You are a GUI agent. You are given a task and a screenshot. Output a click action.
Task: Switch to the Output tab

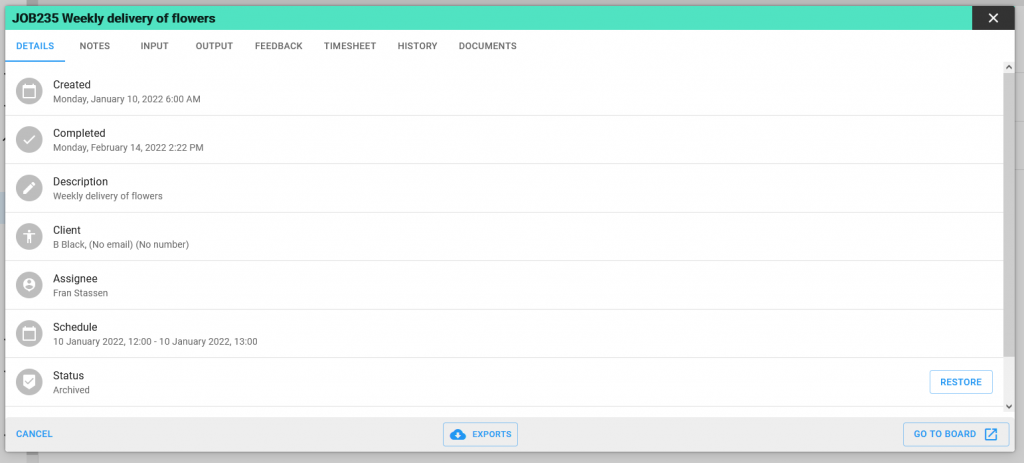[x=214, y=46]
